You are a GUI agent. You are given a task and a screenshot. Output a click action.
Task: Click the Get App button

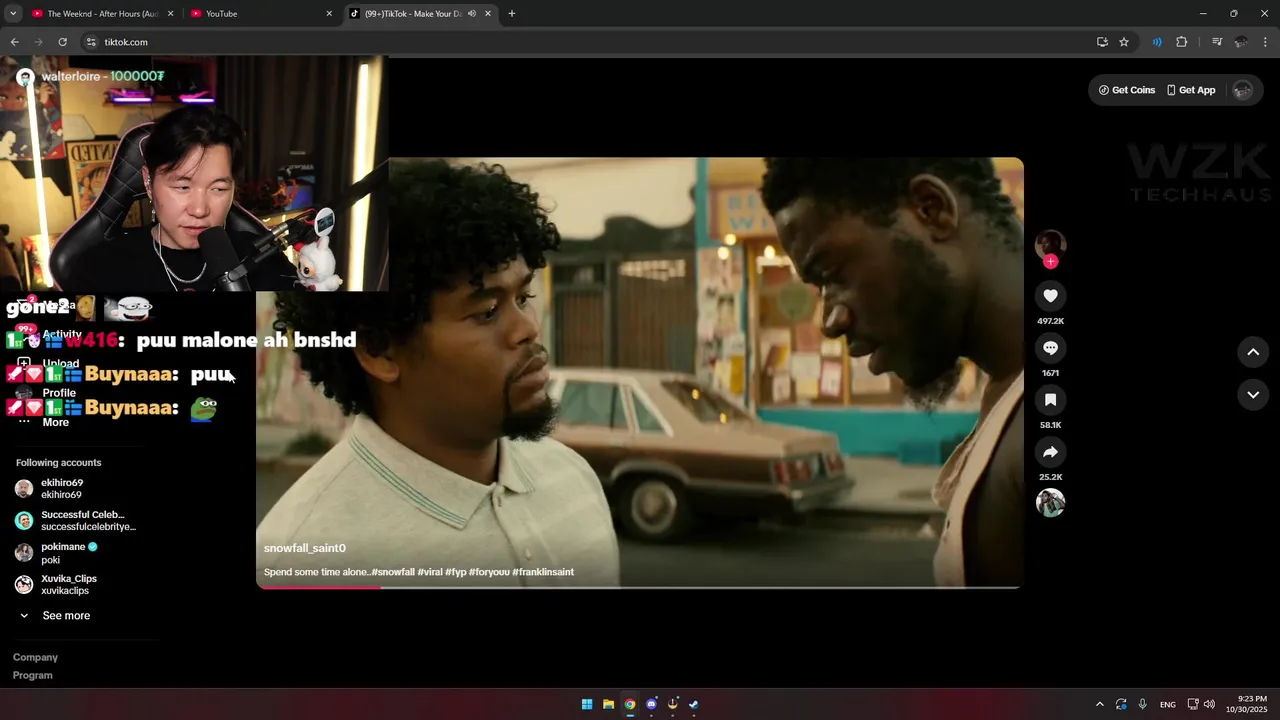[x=1191, y=90]
